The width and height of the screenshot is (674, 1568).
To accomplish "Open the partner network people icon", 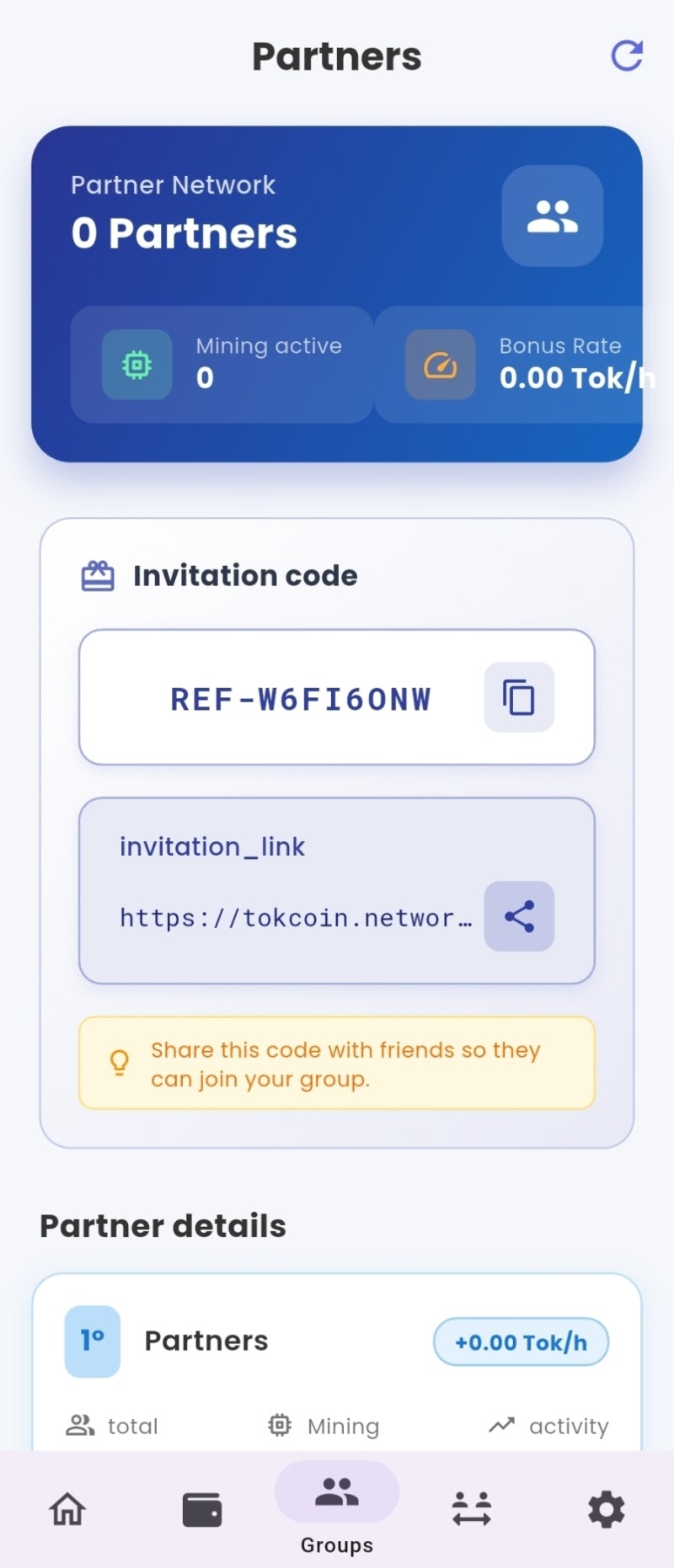I will [553, 216].
